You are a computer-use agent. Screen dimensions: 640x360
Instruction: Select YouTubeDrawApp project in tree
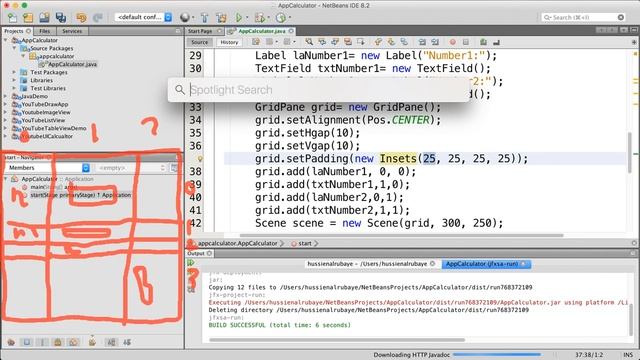coord(44,104)
